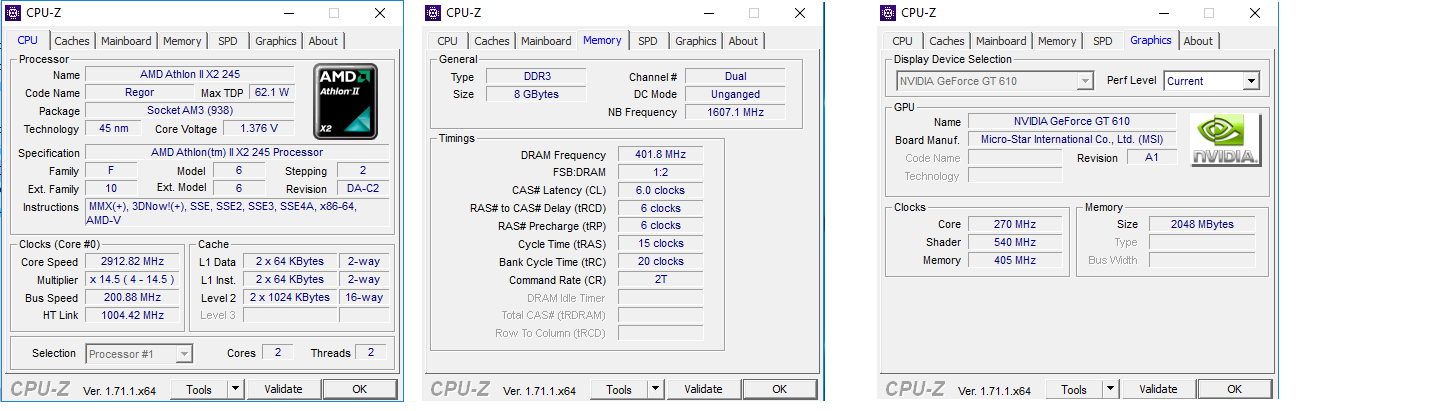1434x411 pixels.
Task: Open Caches tab in Graphics window
Action: pos(947,41)
